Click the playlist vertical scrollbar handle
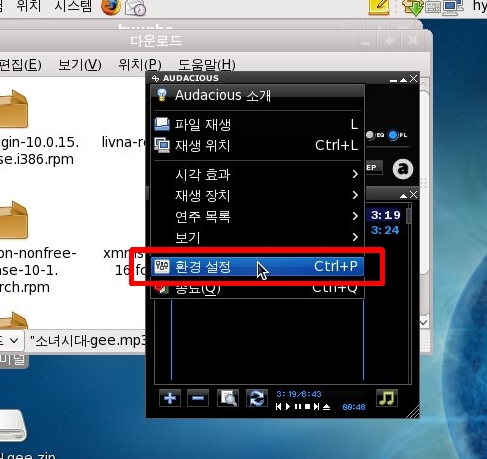The height and width of the screenshot is (459, 487). click(x=409, y=216)
